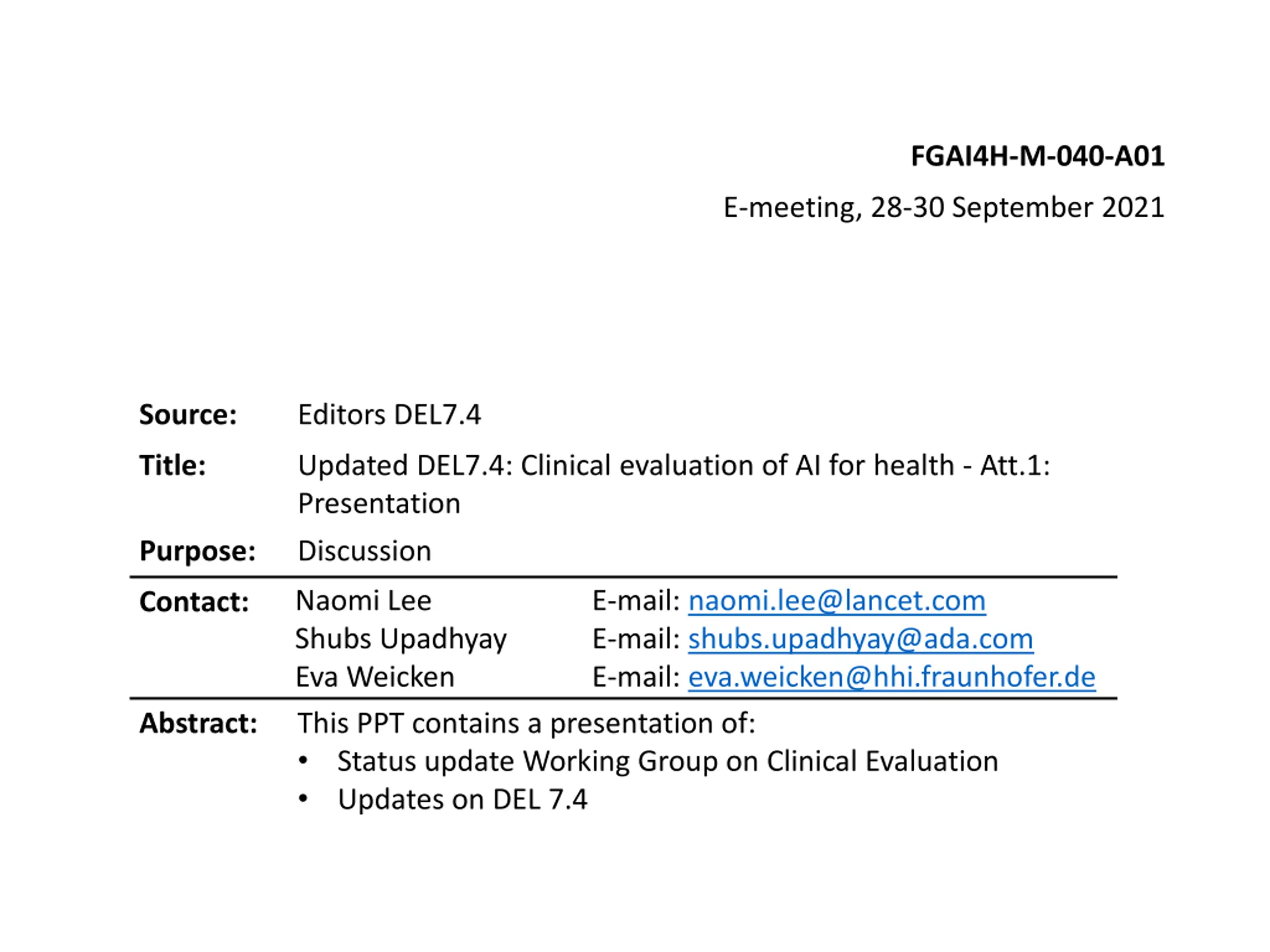Select the contact name Eva Weicken
Screen dimensions: 1270x952
click(375, 677)
